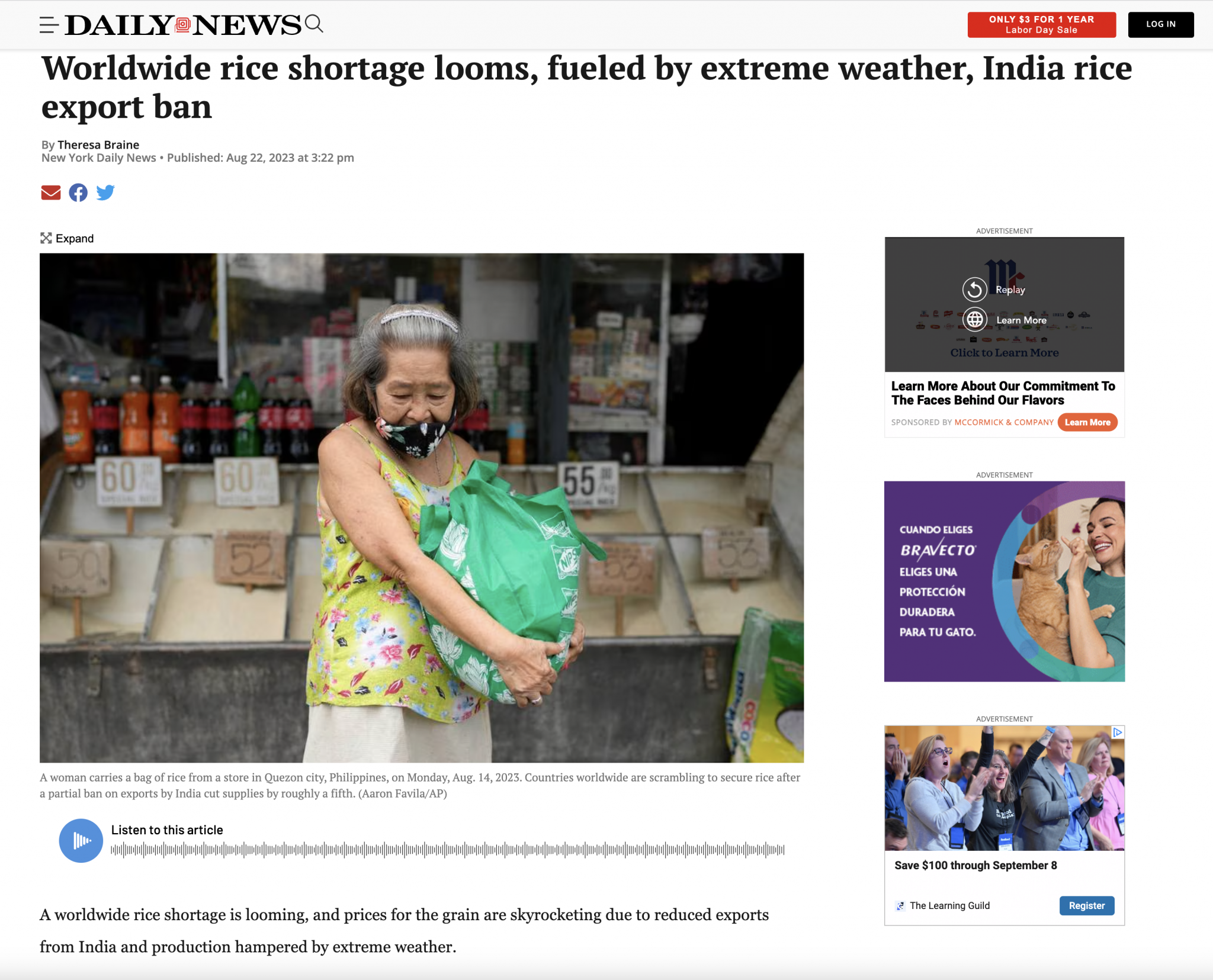The height and width of the screenshot is (980, 1213).
Task: Click the LOG IN button
Action: click(x=1161, y=25)
